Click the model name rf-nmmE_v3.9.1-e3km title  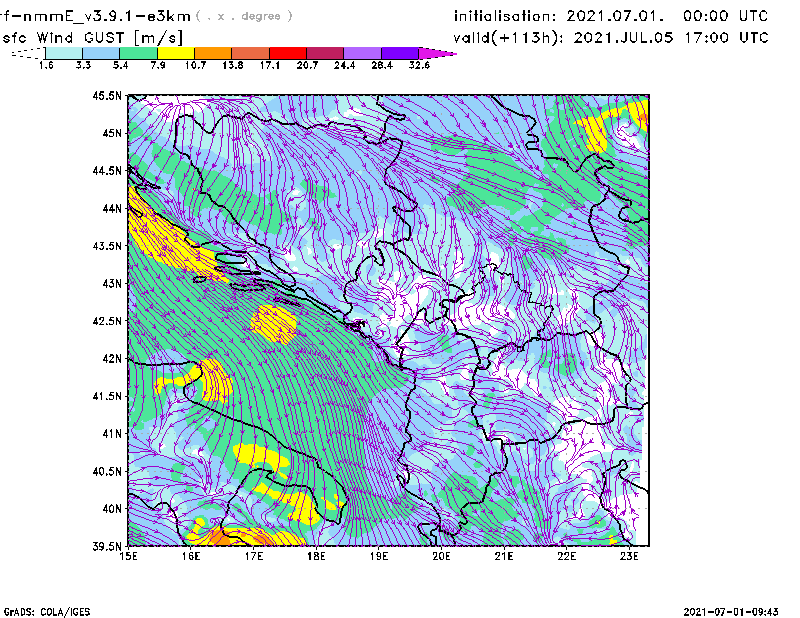(95, 16)
